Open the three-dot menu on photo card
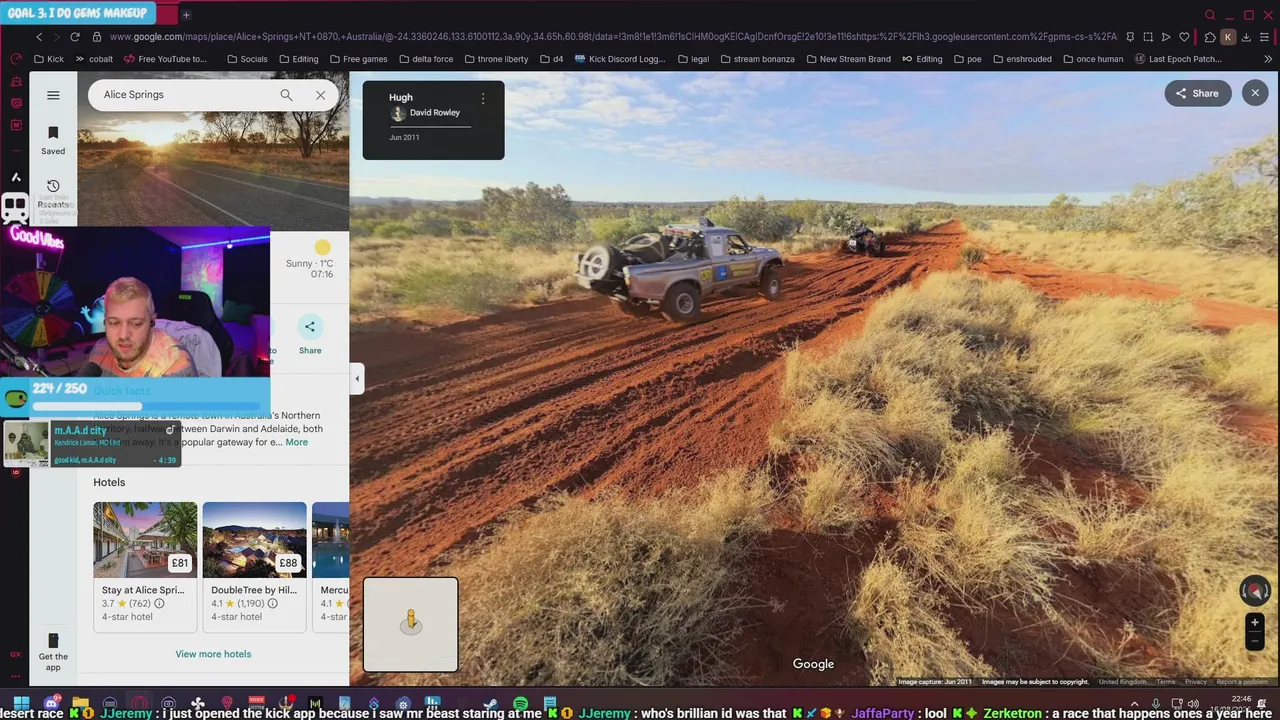The height and width of the screenshot is (720, 1280). click(483, 99)
